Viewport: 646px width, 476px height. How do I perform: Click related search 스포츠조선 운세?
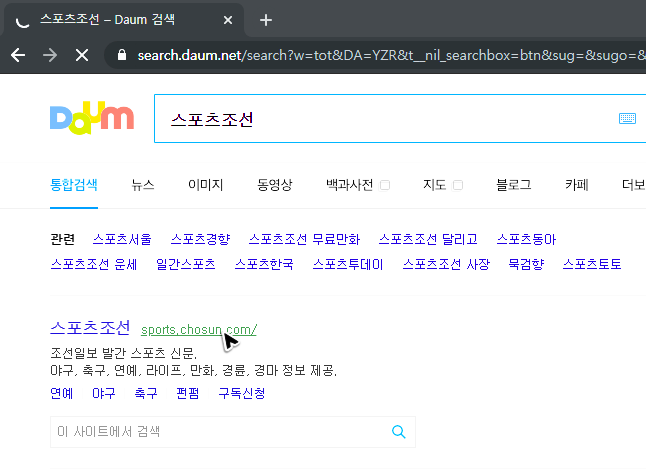click(x=94, y=264)
